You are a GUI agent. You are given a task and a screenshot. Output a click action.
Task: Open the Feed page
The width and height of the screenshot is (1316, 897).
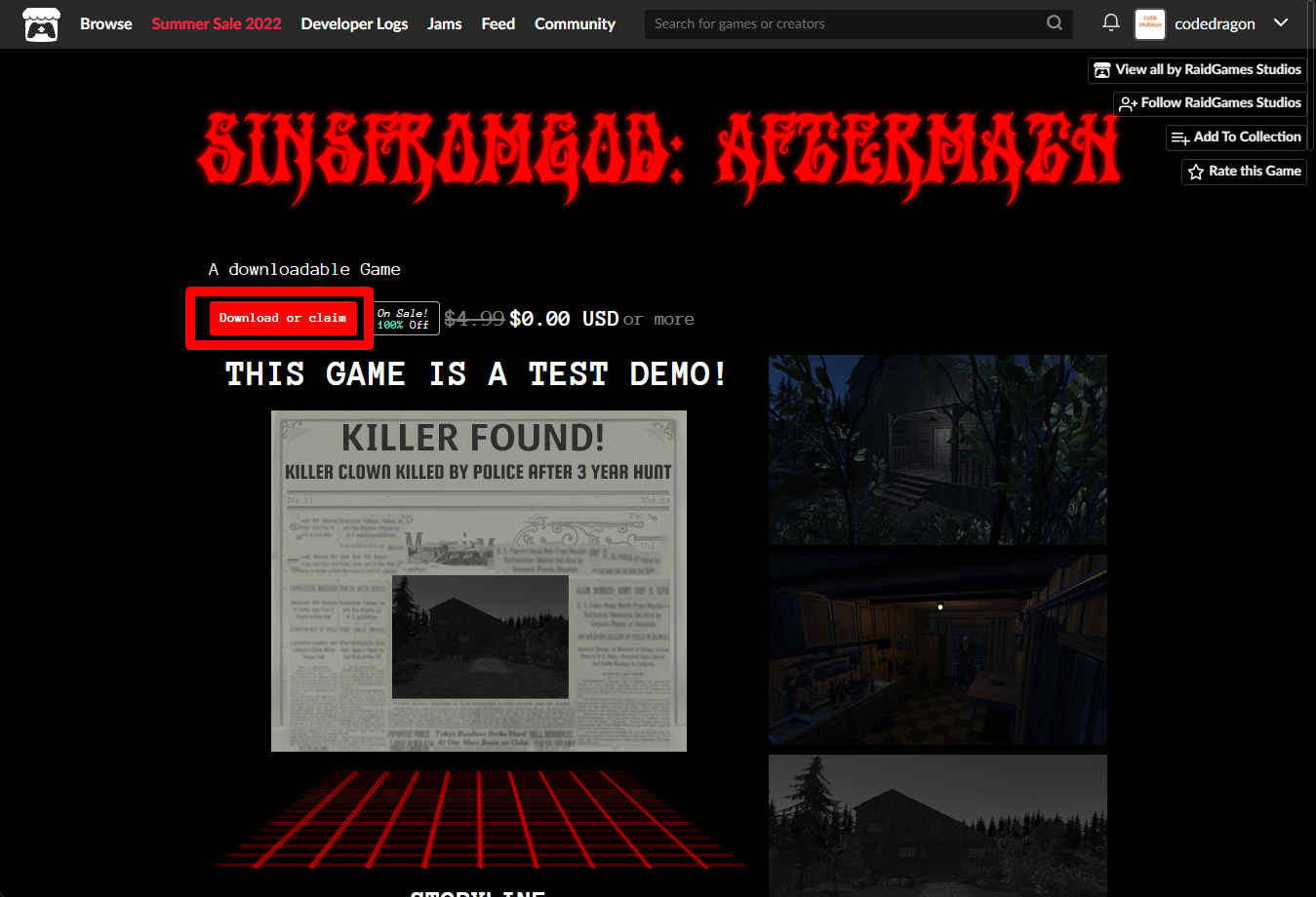tap(498, 23)
